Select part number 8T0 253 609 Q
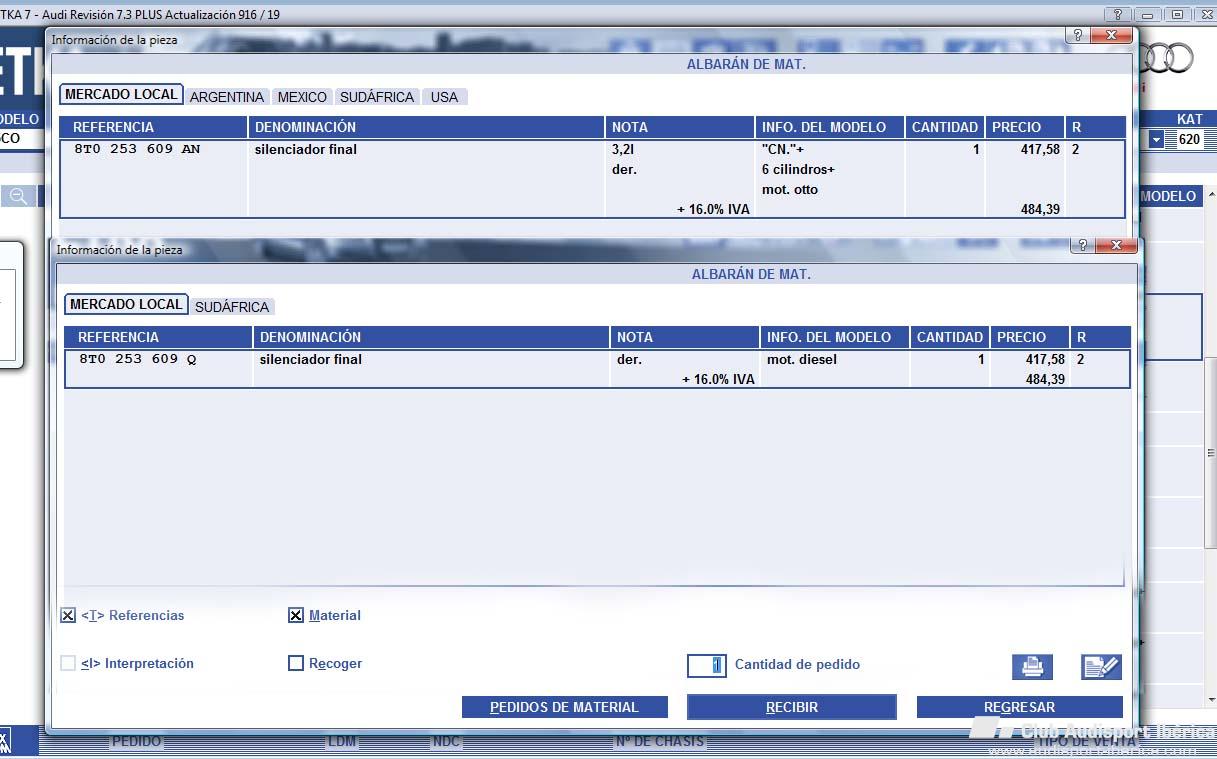The width and height of the screenshot is (1217, 759). point(138,360)
